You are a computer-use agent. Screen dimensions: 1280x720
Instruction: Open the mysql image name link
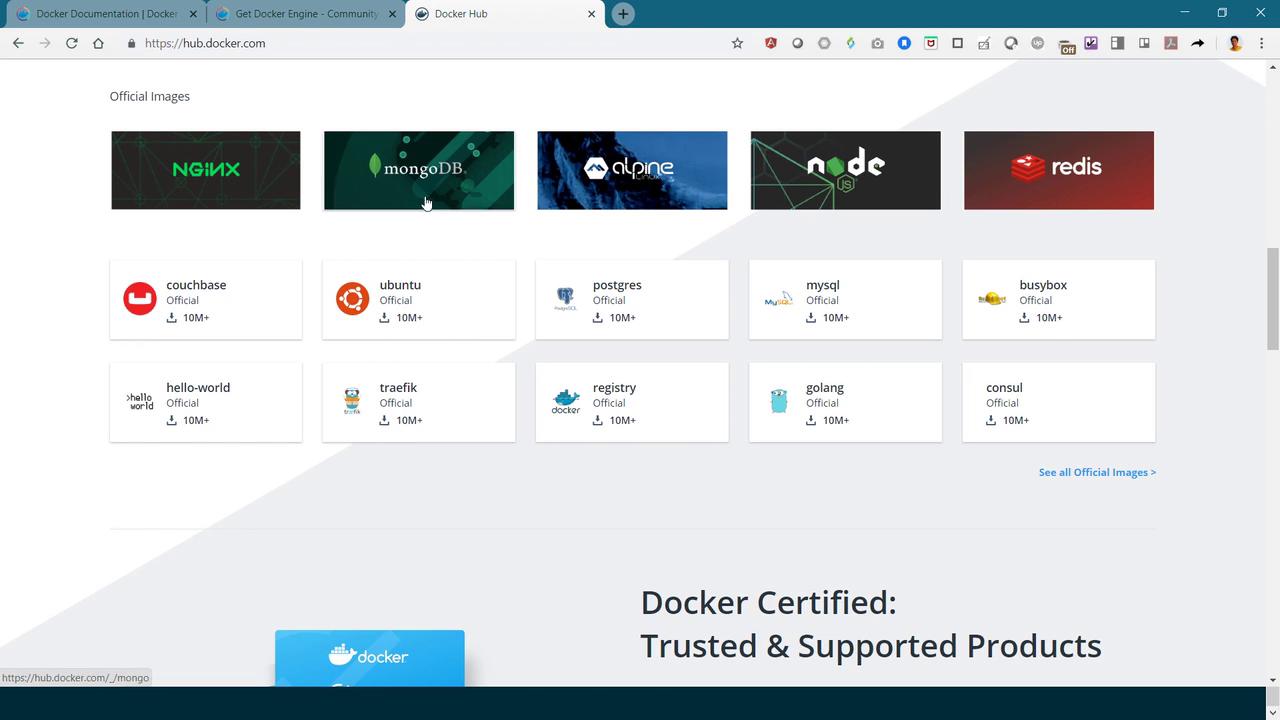[x=823, y=285]
